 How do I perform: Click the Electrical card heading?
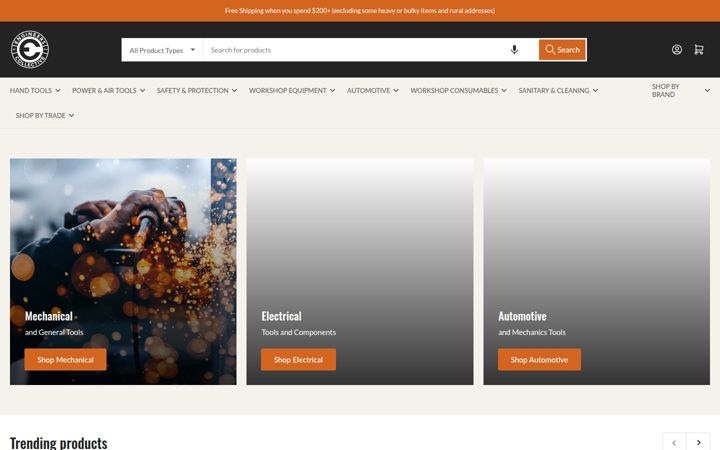[281, 316]
